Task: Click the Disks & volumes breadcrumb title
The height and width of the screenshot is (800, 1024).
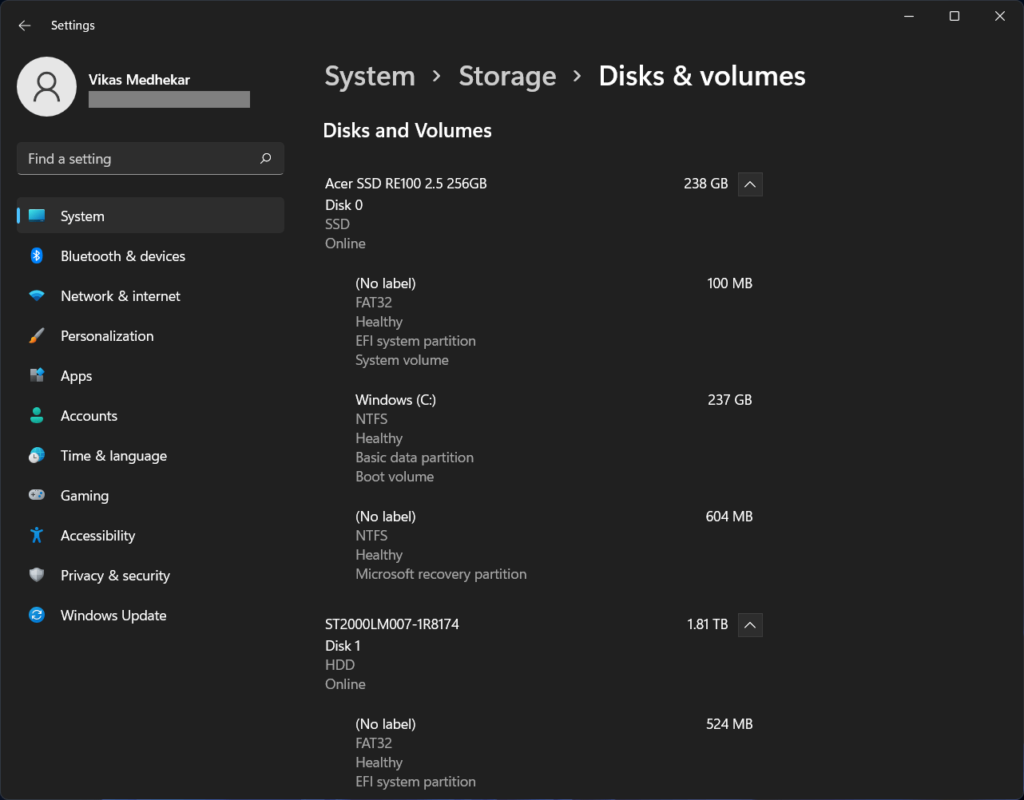Action: tap(702, 76)
